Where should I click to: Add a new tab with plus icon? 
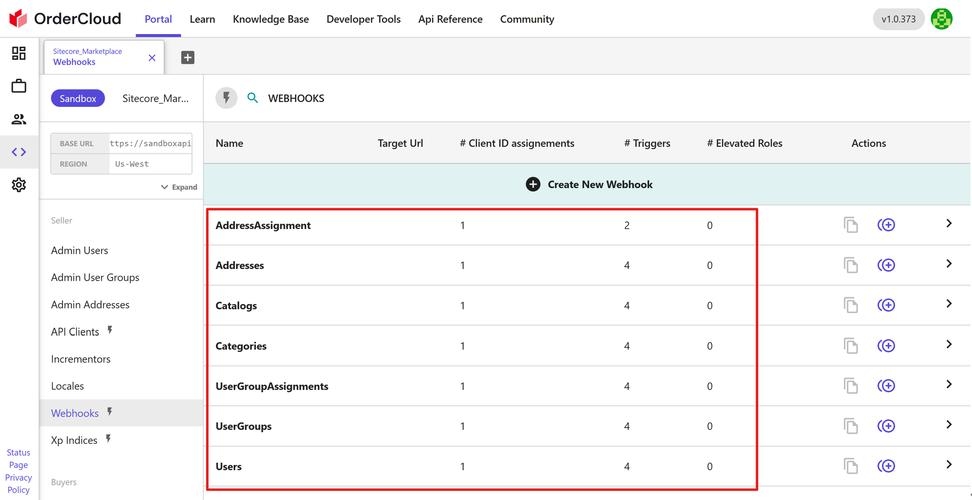coord(187,58)
